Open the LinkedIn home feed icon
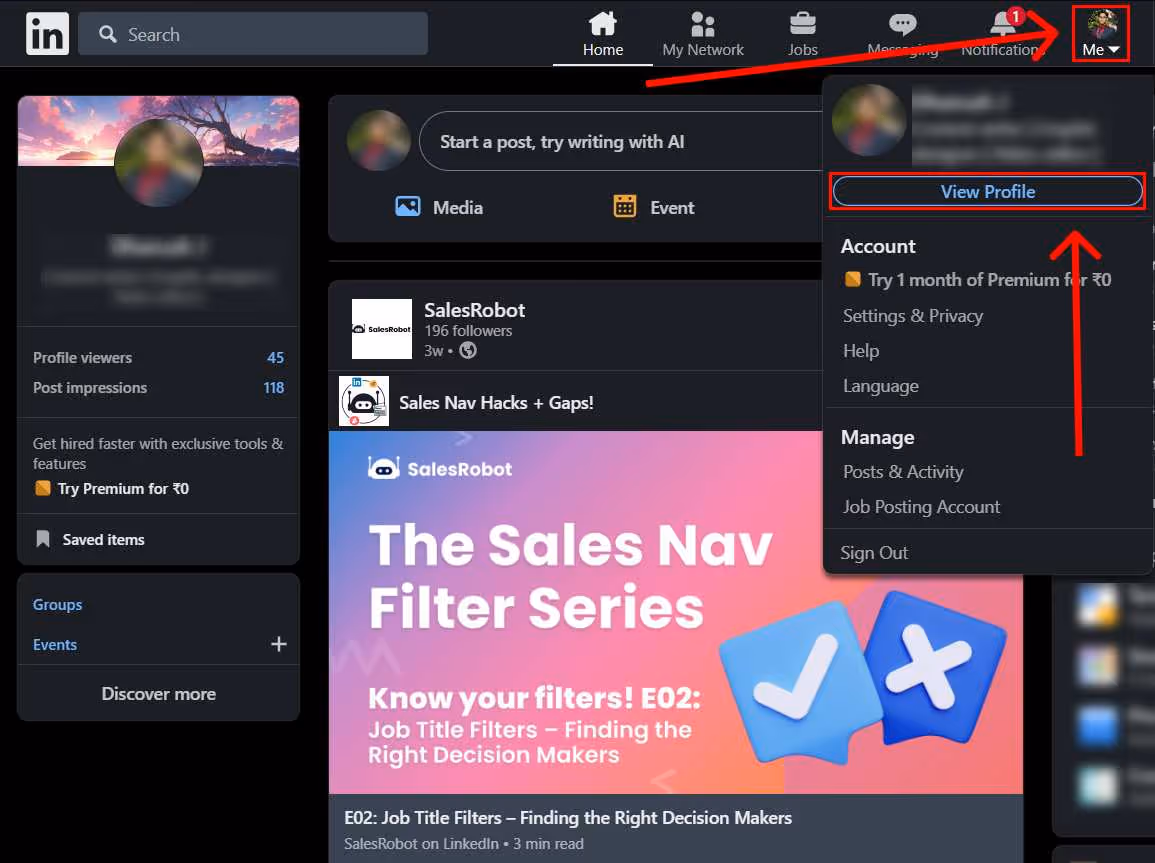This screenshot has height=863, width=1155. [x=602, y=25]
